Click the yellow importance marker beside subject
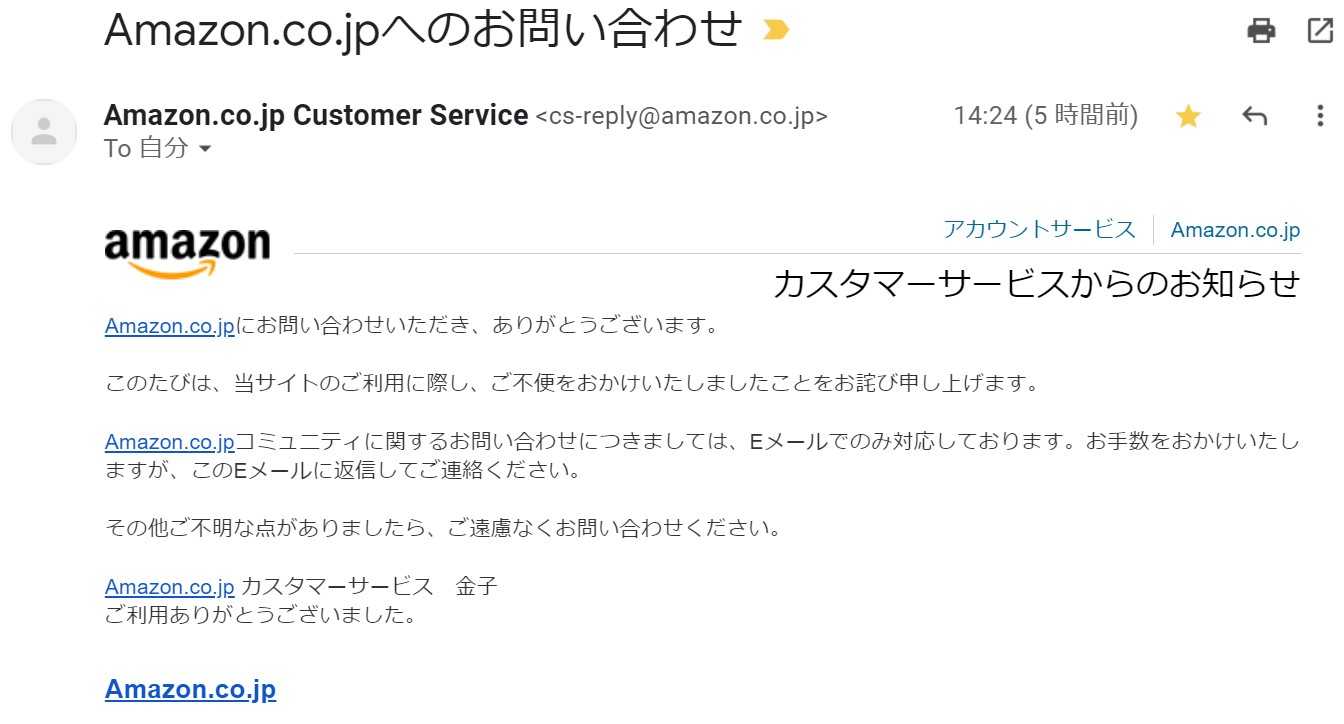Viewport: 1344px width, 724px height. point(776,30)
